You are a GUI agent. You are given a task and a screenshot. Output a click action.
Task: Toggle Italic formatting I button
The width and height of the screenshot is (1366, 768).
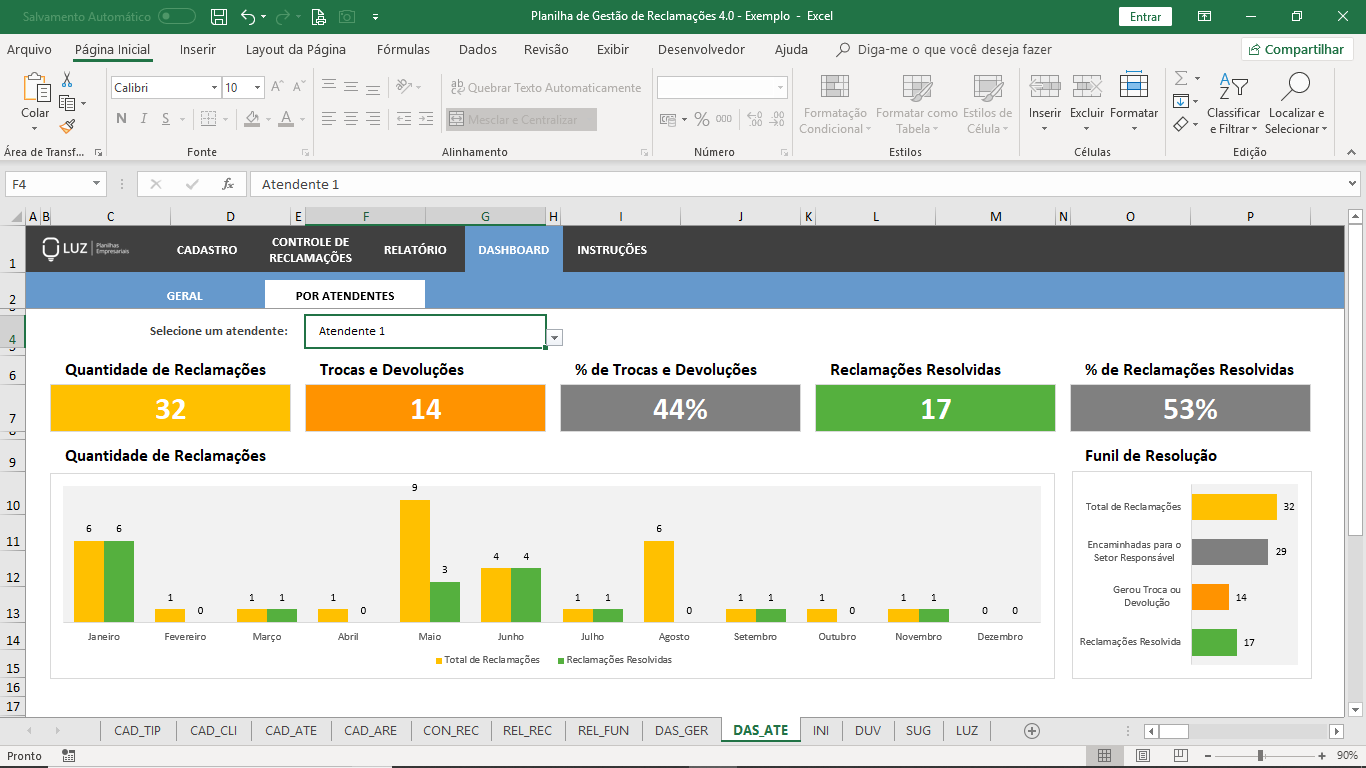click(x=144, y=119)
